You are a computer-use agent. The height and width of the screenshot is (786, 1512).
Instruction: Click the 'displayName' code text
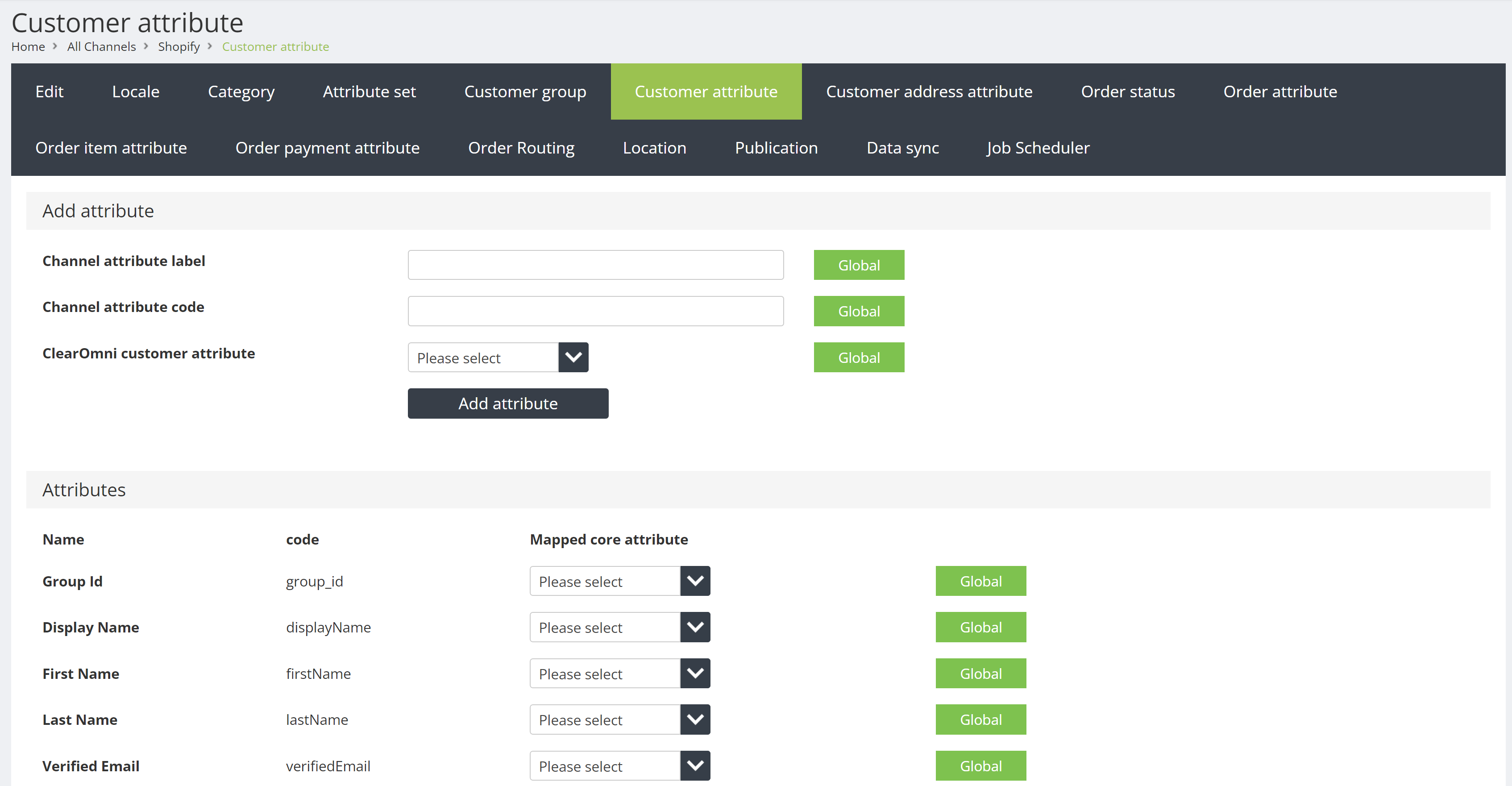(x=328, y=628)
